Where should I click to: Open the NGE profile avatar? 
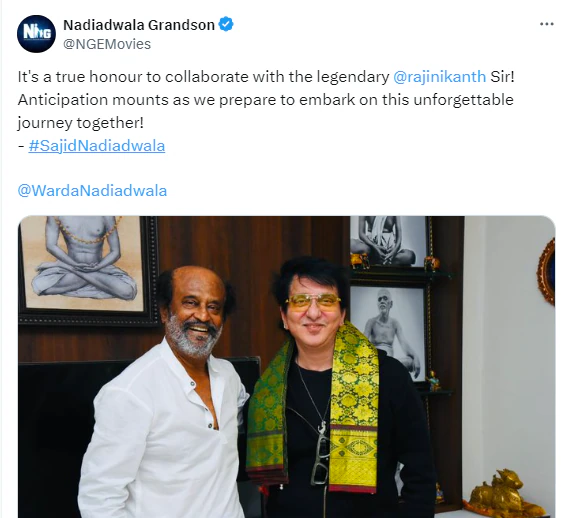point(36,34)
